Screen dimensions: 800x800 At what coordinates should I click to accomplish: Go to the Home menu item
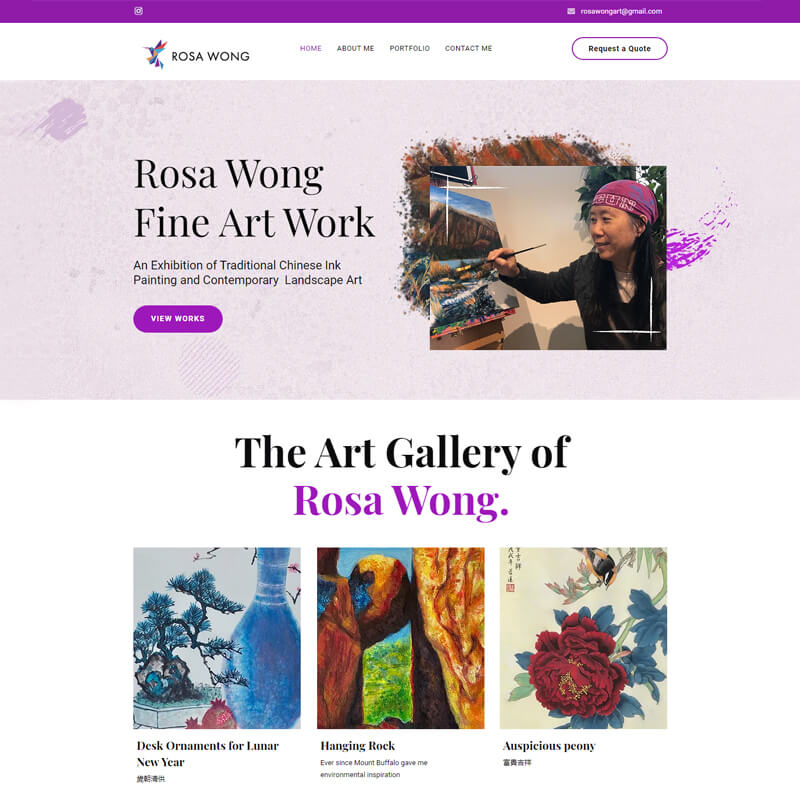311,48
